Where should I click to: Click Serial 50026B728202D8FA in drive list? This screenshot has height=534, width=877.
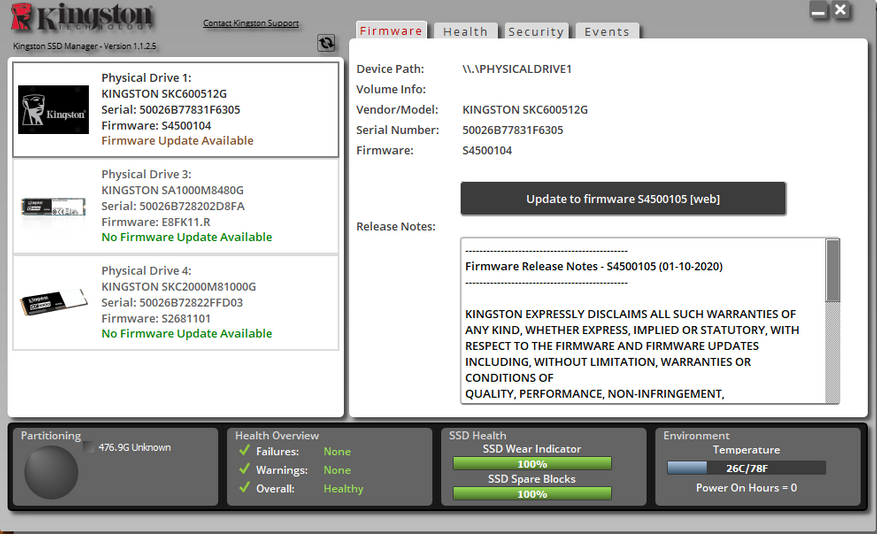[173, 206]
